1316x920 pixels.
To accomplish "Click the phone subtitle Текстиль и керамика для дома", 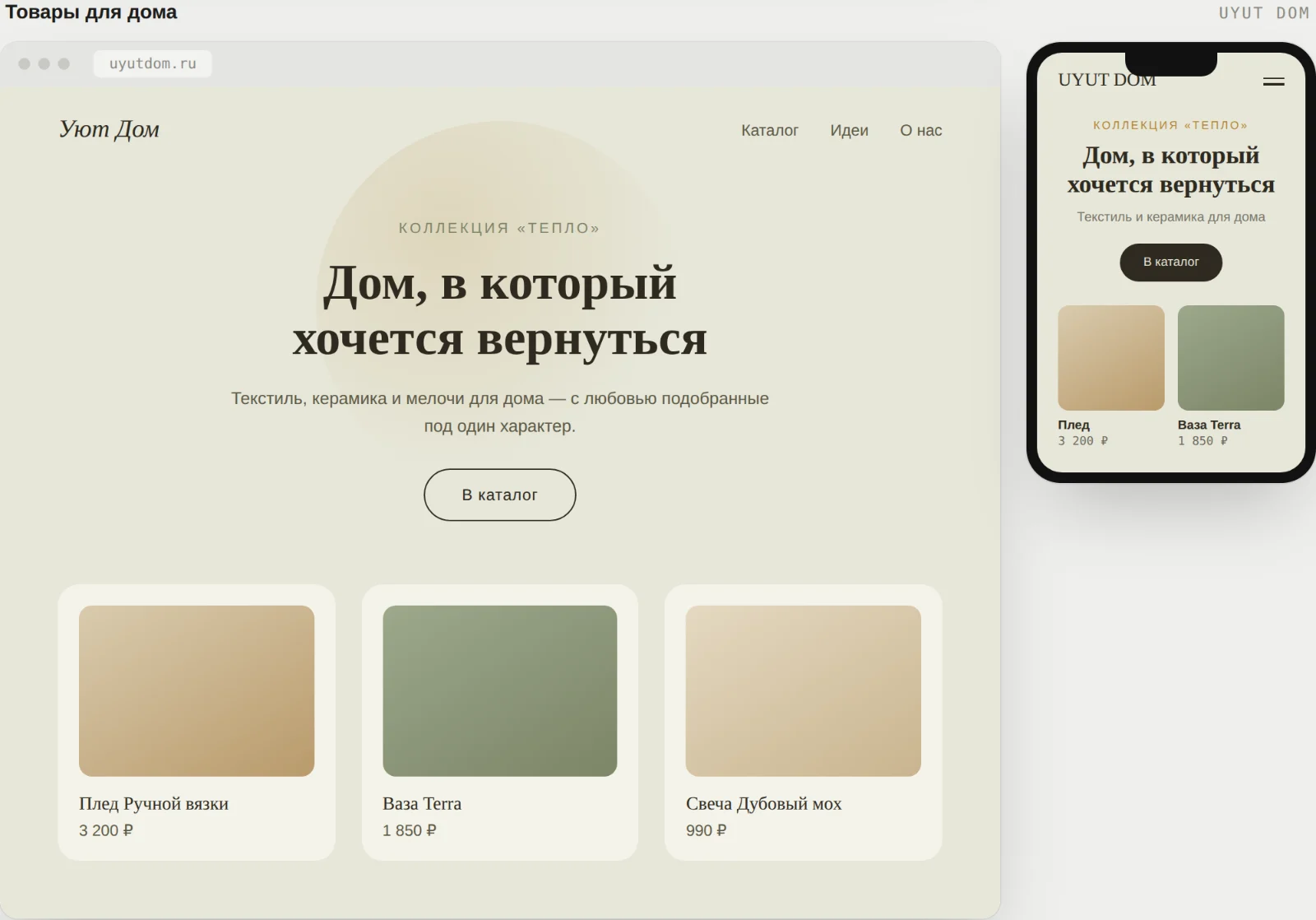I will click(x=1171, y=216).
